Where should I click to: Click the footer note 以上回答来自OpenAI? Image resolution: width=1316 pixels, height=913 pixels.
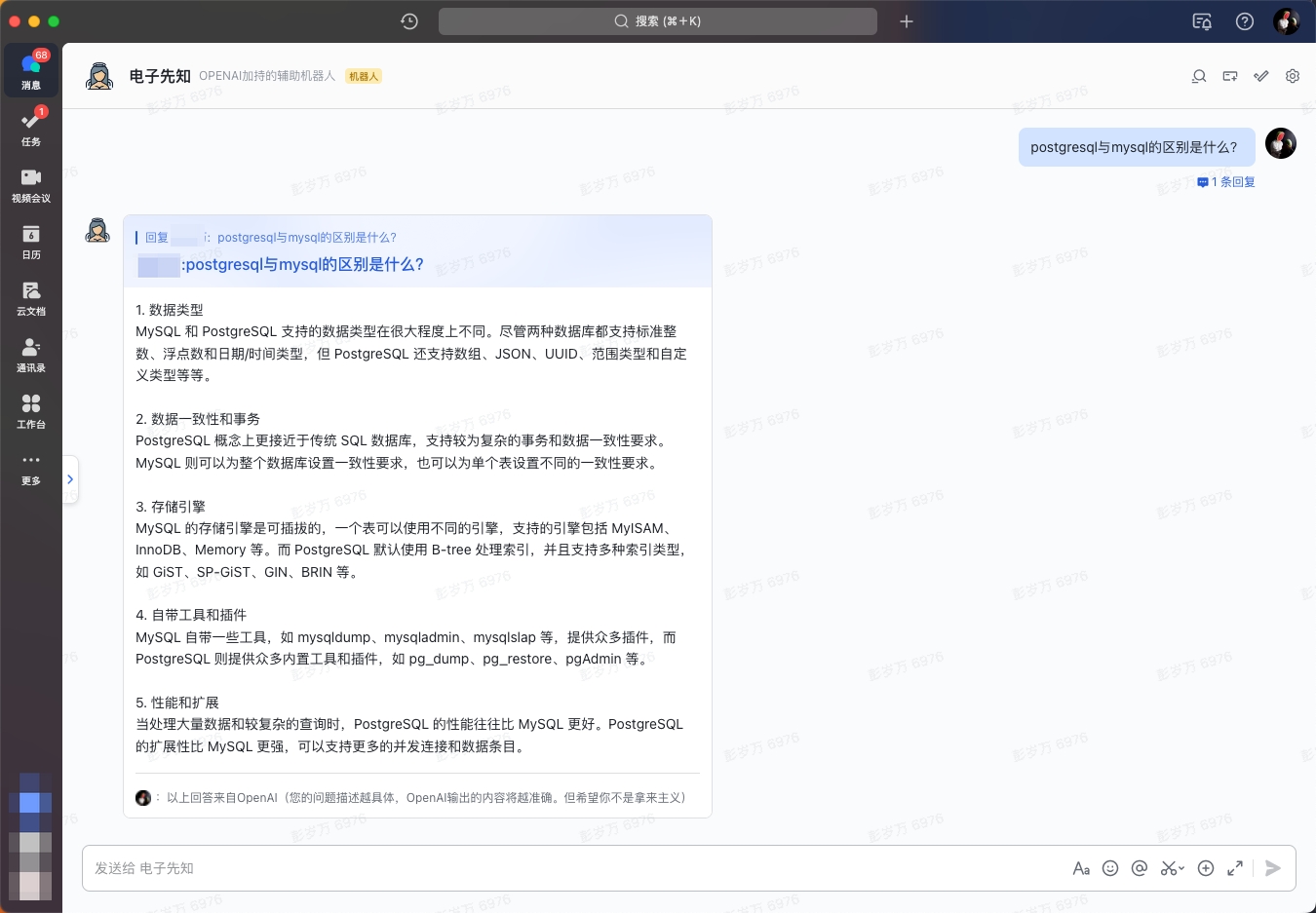tap(426, 798)
